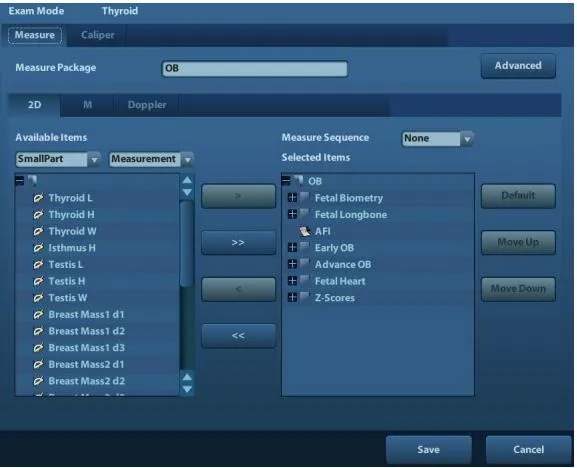Add all items with the >> button

[238, 243]
